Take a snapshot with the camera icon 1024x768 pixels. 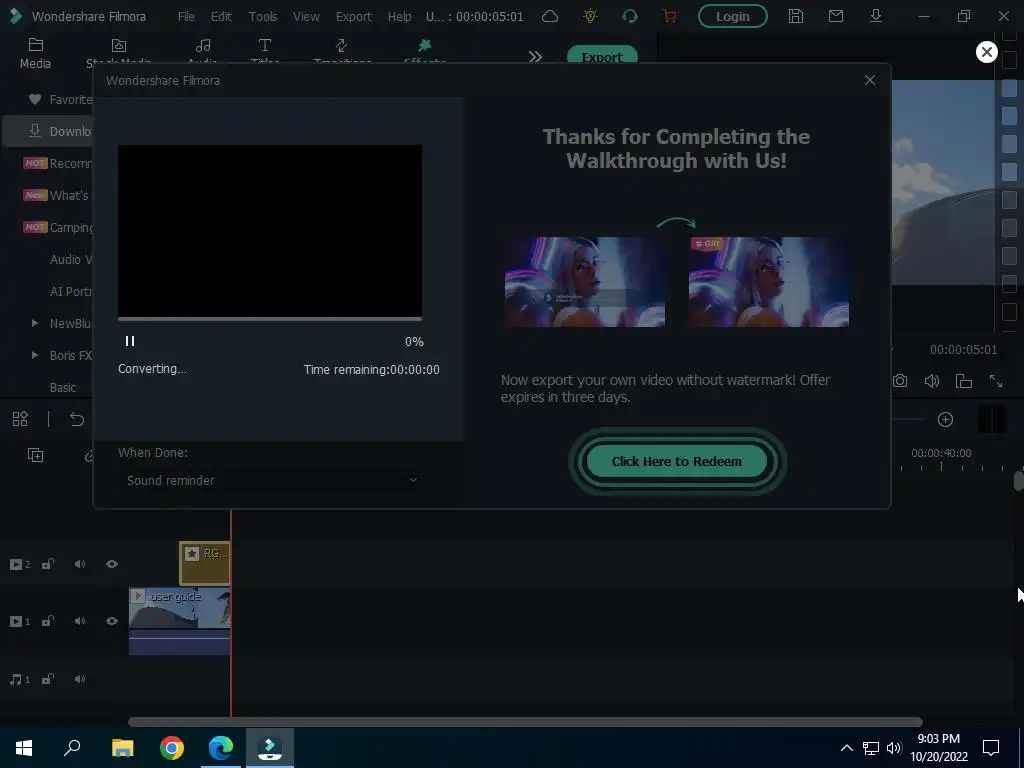click(x=900, y=381)
